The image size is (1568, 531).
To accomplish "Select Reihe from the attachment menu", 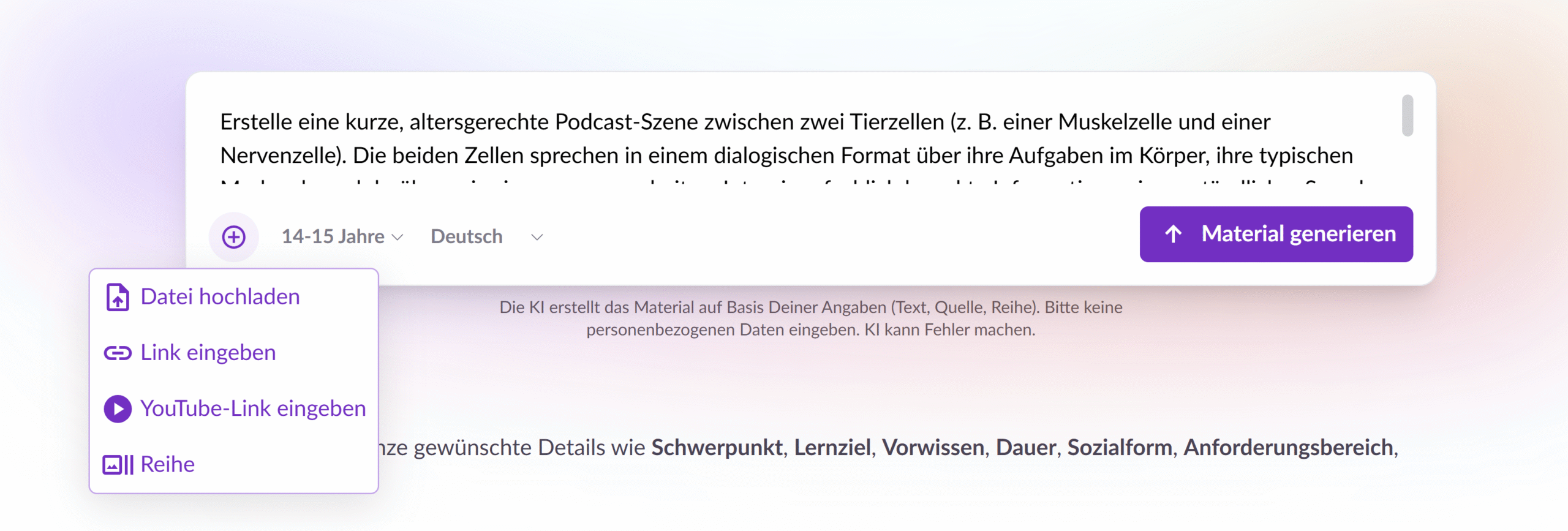I will click(167, 464).
